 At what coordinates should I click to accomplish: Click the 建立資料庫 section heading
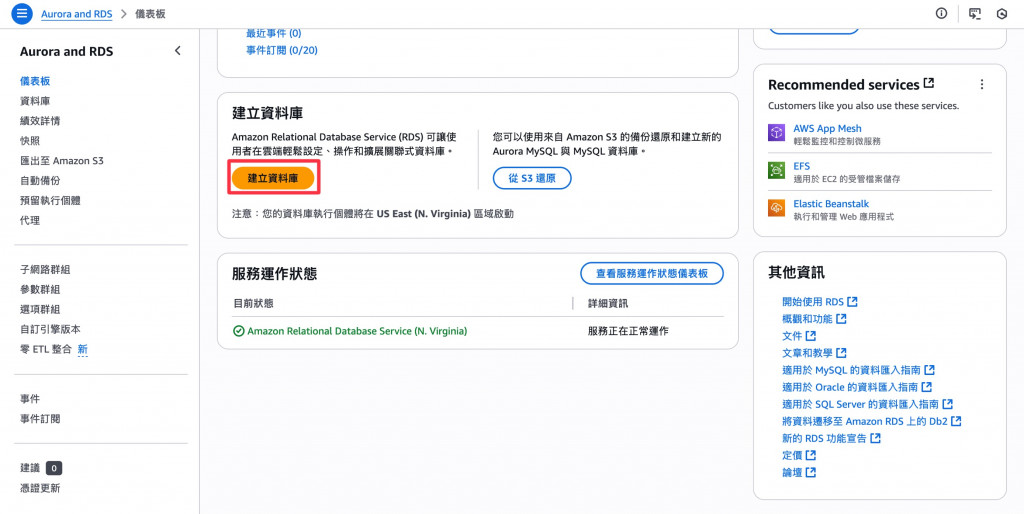(268, 113)
